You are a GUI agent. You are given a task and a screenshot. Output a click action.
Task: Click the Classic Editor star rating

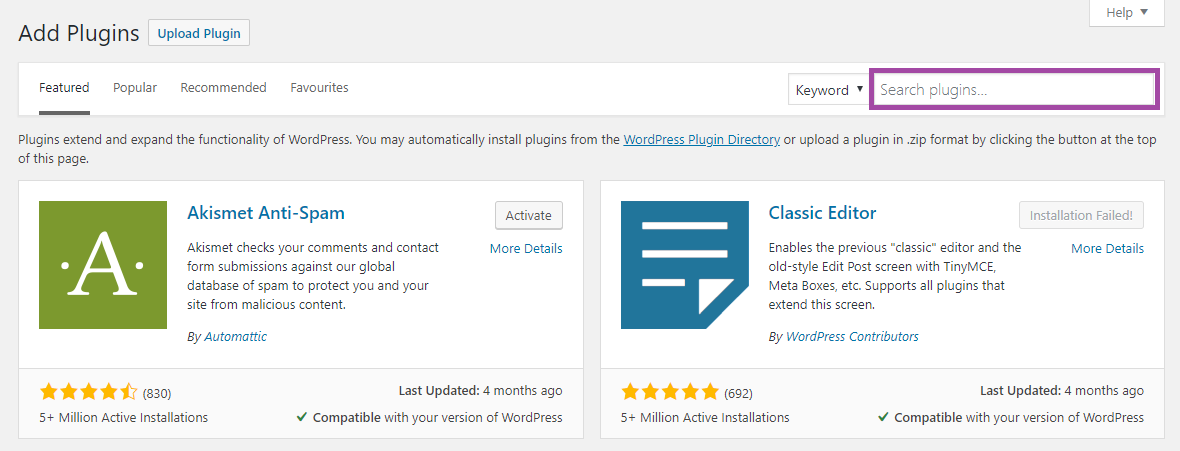(670, 392)
